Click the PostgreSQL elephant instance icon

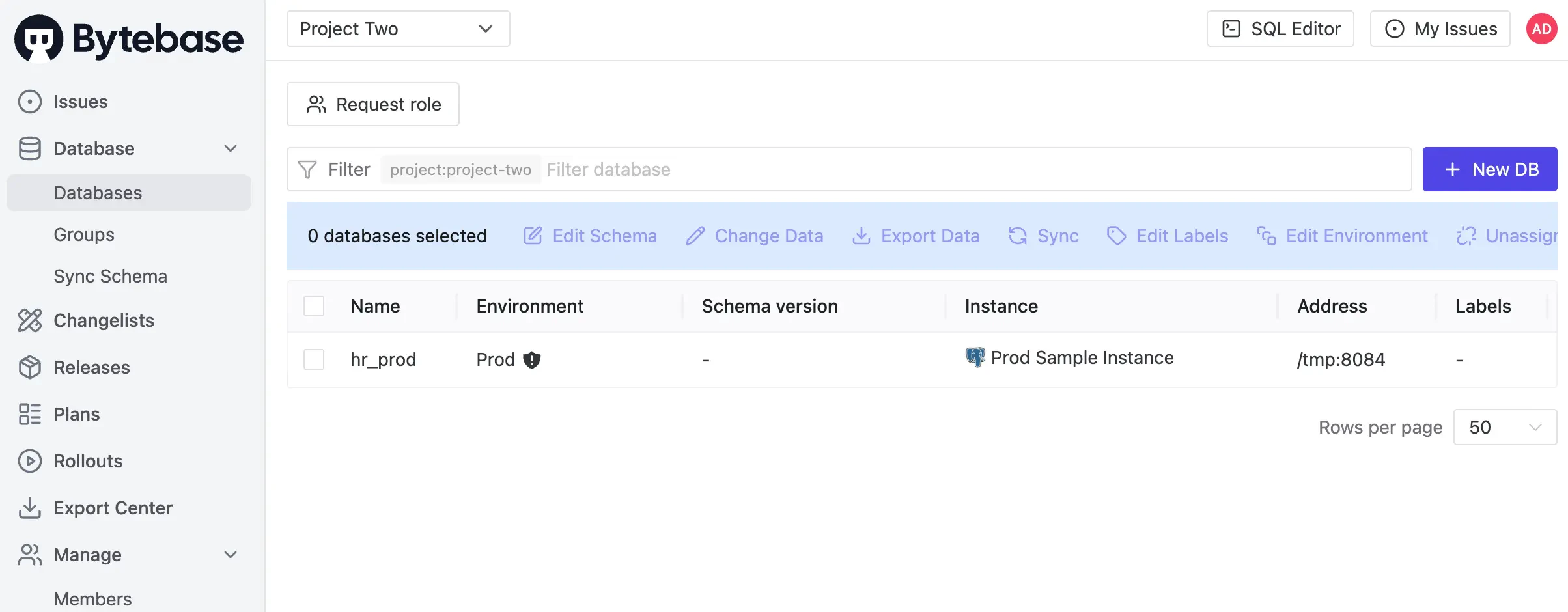[975, 357]
